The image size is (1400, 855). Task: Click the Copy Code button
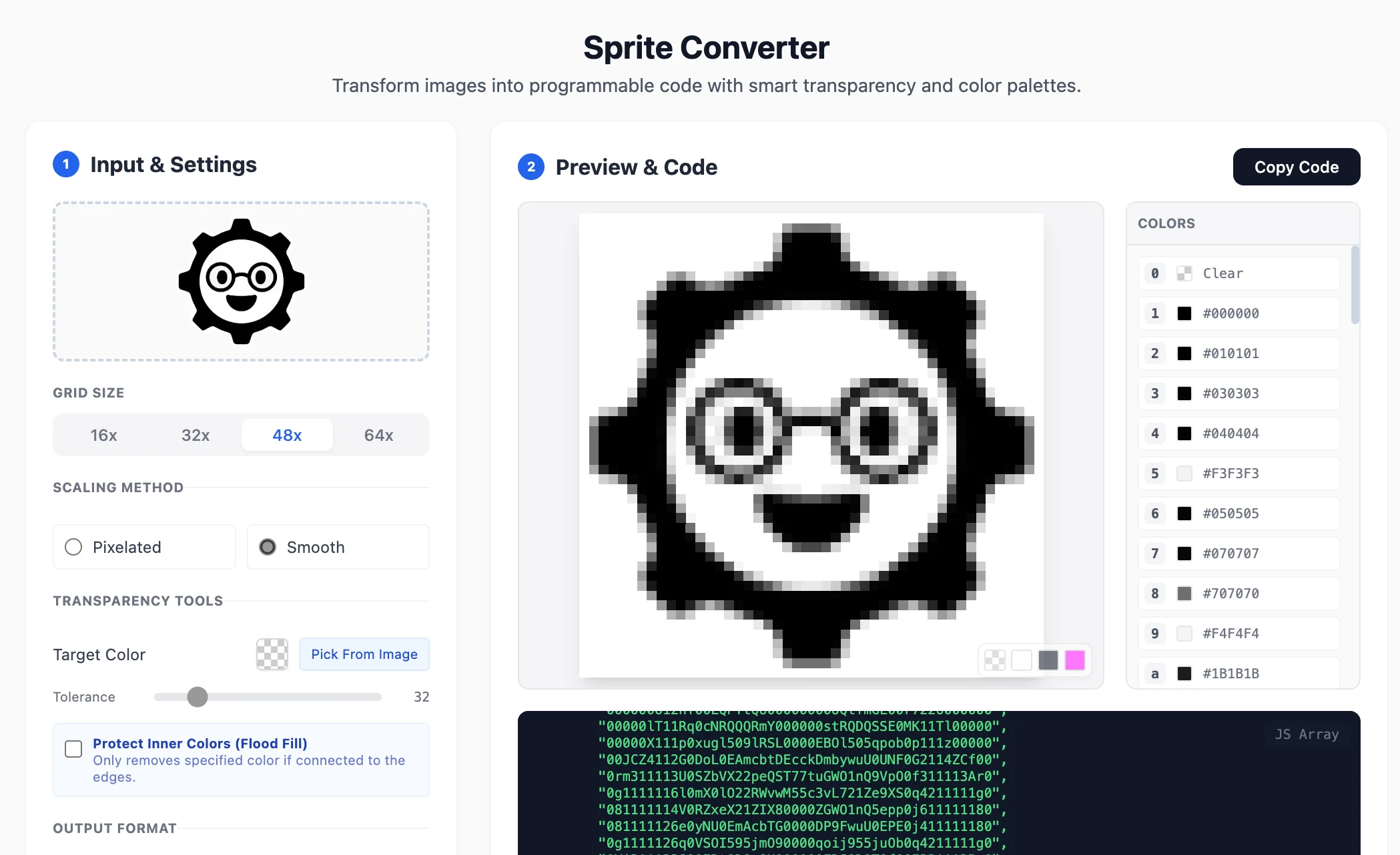point(1296,167)
